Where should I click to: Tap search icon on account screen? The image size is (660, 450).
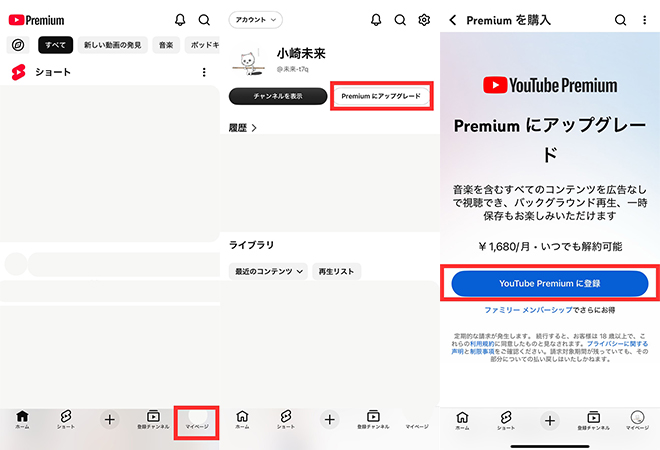[400, 20]
